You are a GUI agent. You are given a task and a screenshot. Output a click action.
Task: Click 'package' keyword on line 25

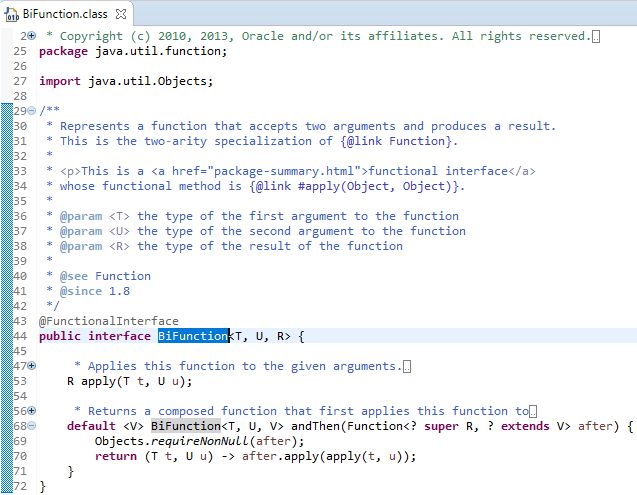[x=63, y=51]
